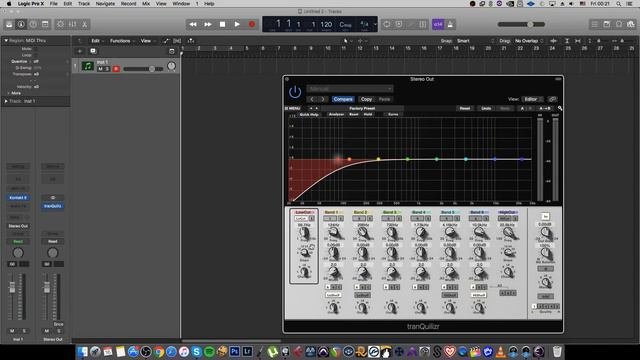Open the Edit menu in Tracks area
The height and width of the screenshot is (360, 640).
[x=96, y=41]
